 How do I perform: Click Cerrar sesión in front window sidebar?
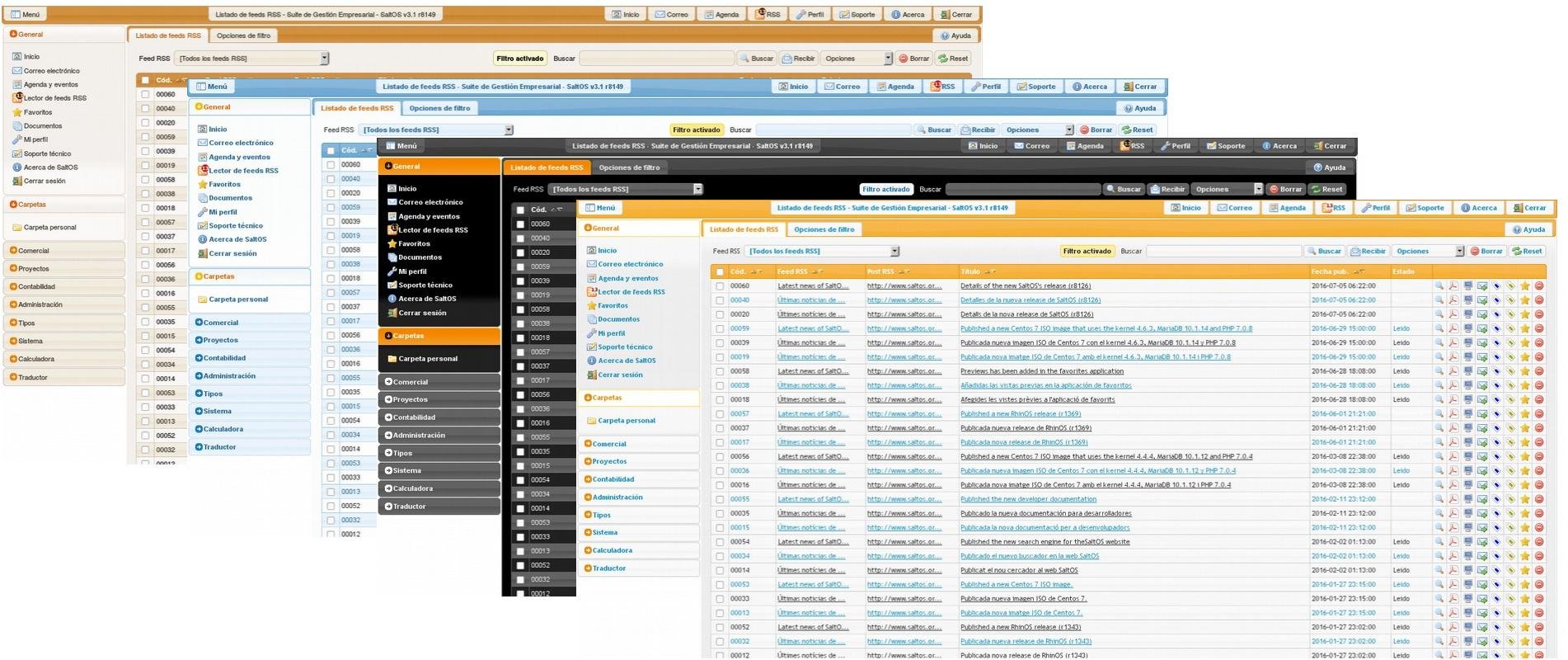tap(620, 375)
